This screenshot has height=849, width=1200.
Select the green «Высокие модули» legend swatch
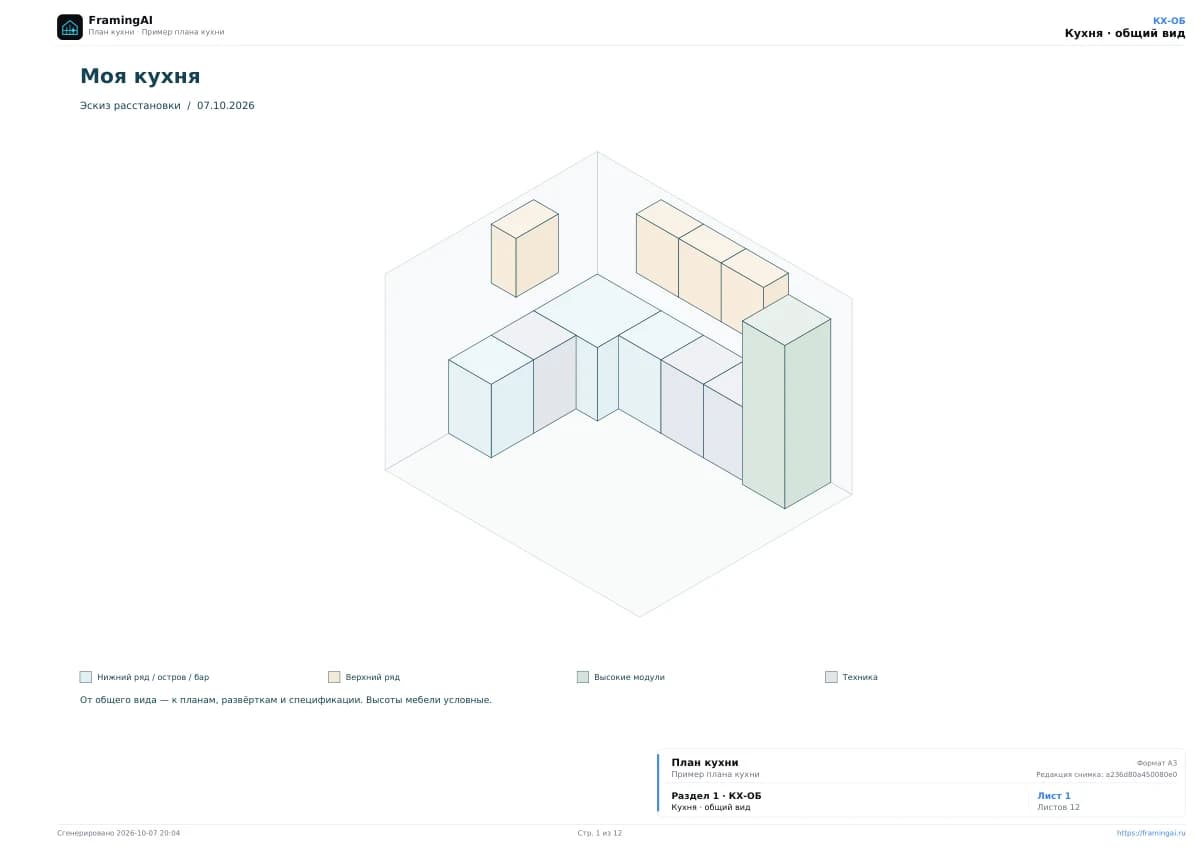[x=583, y=677]
